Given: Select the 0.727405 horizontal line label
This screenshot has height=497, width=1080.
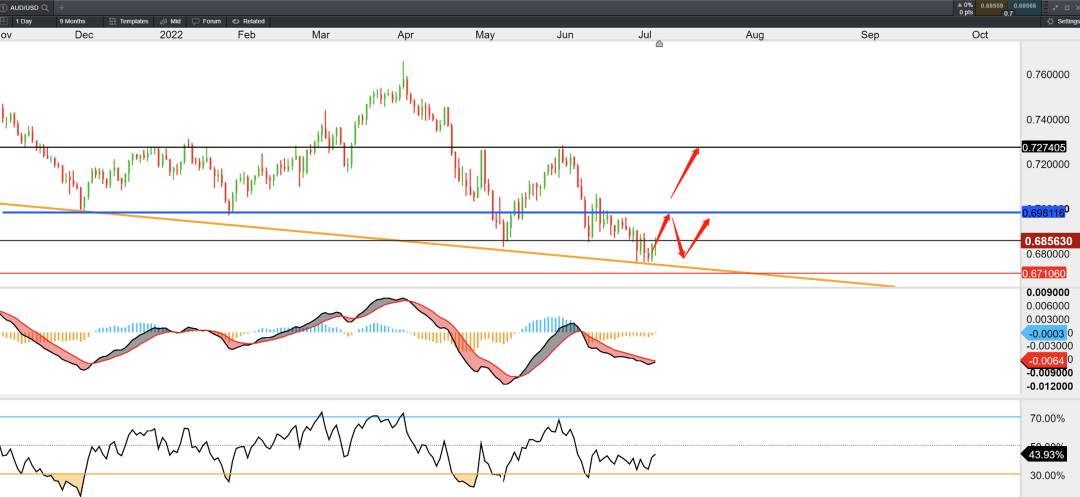Looking at the screenshot, I should [x=1043, y=147].
